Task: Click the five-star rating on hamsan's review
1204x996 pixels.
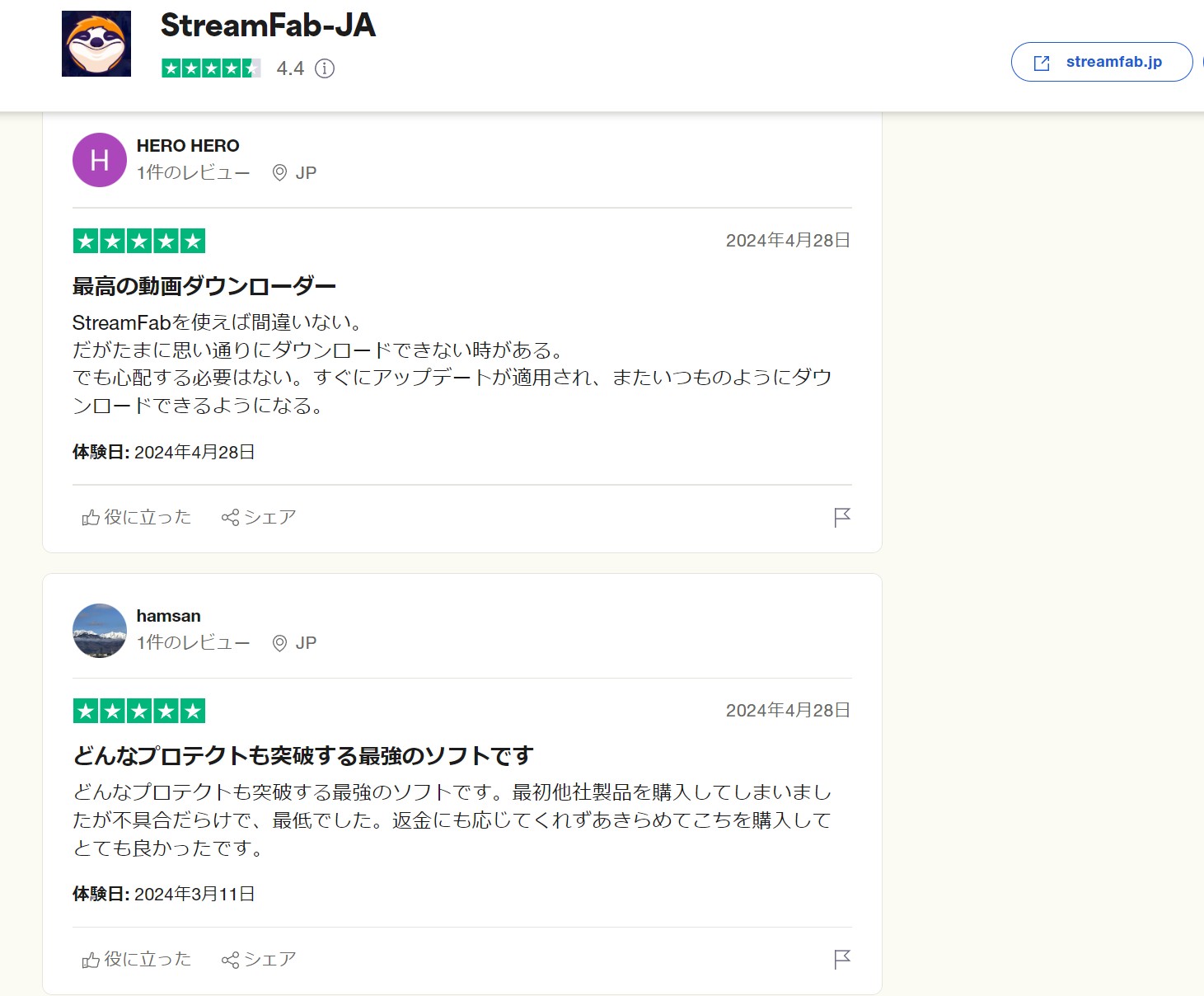Action: point(139,711)
